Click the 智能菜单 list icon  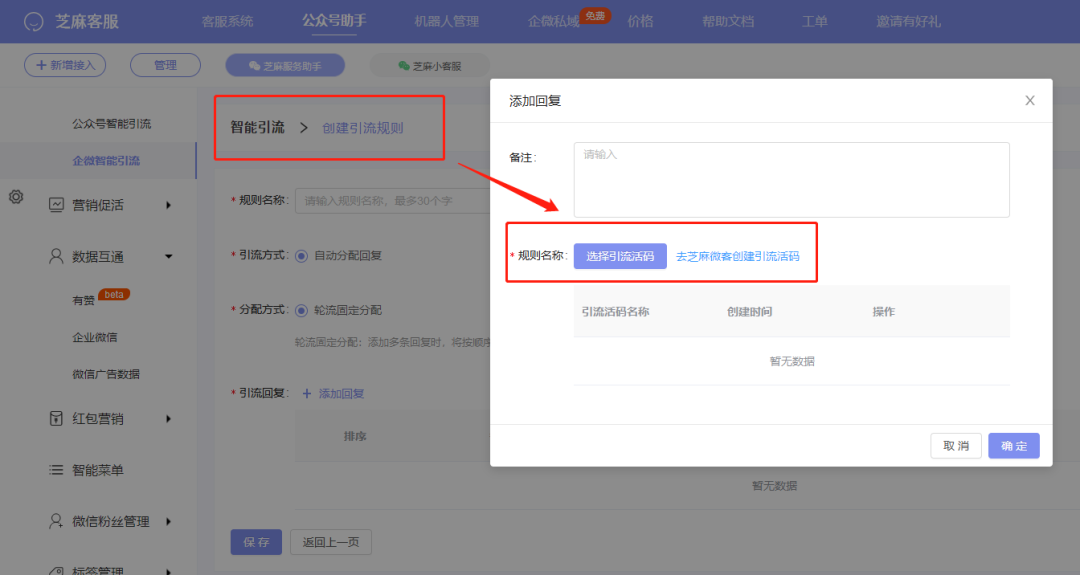[x=56, y=470]
